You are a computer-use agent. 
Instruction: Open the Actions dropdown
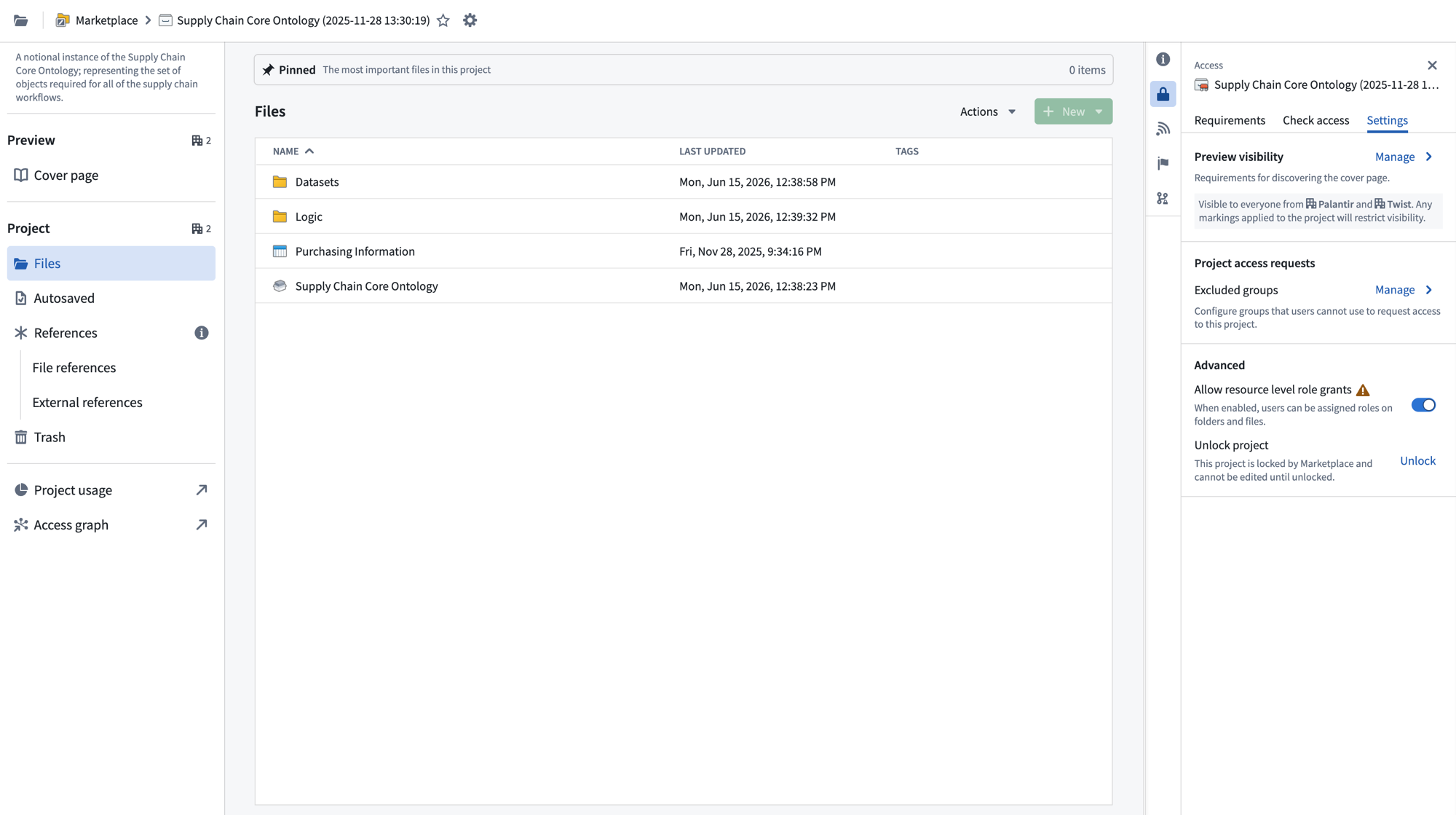(987, 111)
